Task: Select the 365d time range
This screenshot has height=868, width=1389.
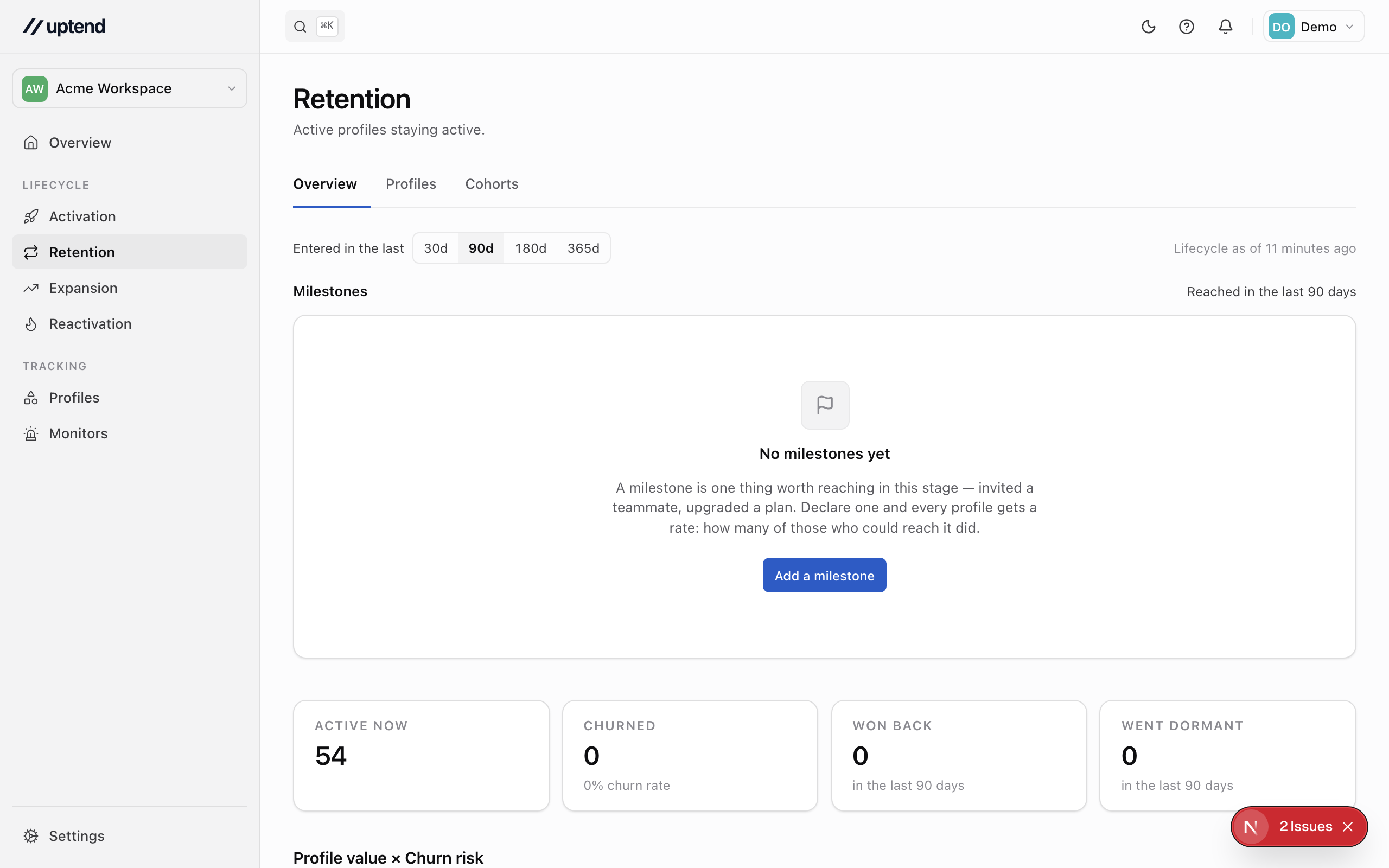Action: 583,248
